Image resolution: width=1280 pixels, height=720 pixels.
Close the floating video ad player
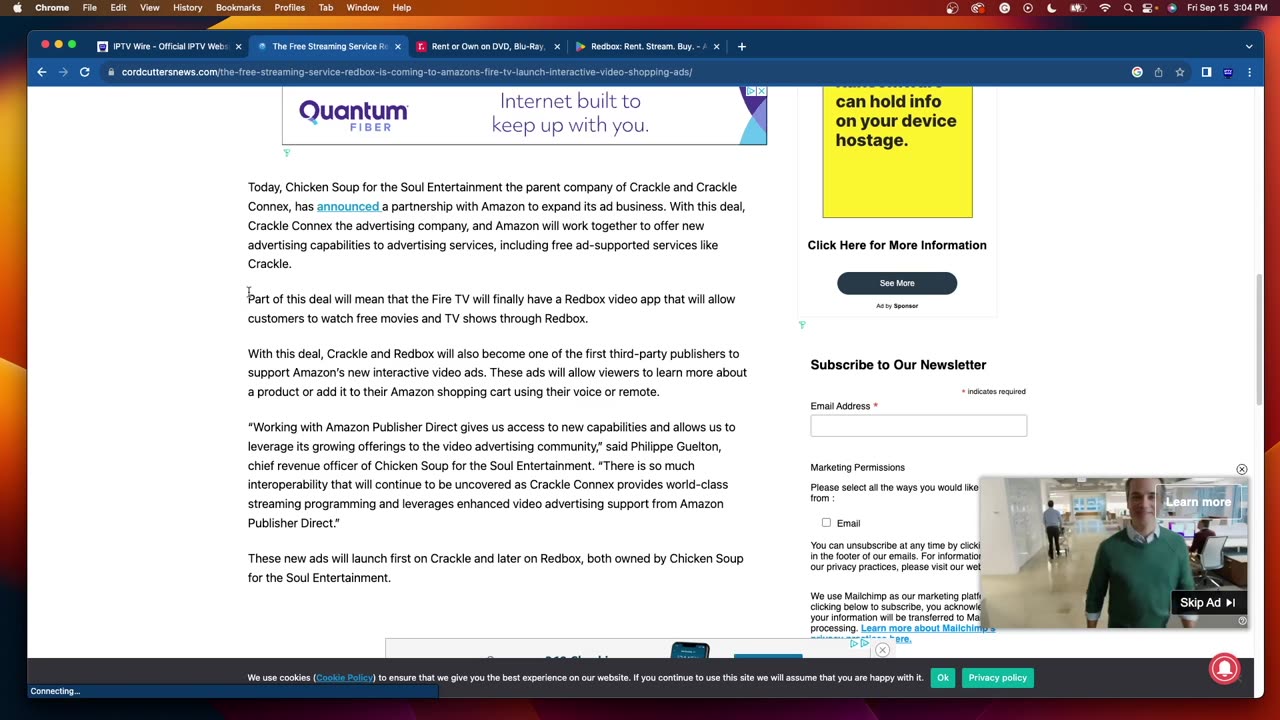point(1242,469)
